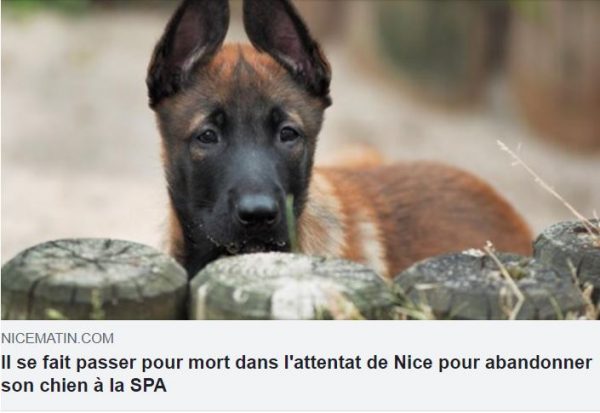The height and width of the screenshot is (413, 600).
Task: Click the gray caption area beside NICEMATIN.COM
Action: 356,338
